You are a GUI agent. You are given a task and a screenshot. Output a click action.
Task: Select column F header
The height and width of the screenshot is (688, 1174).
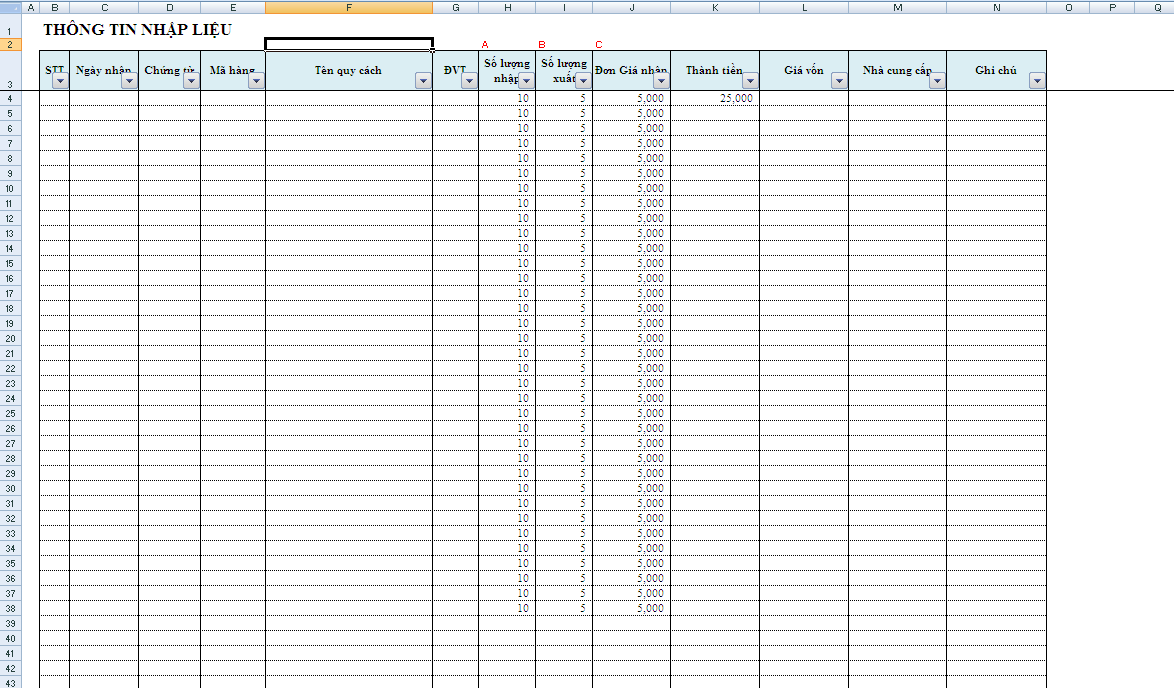click(x=349, y=7)
